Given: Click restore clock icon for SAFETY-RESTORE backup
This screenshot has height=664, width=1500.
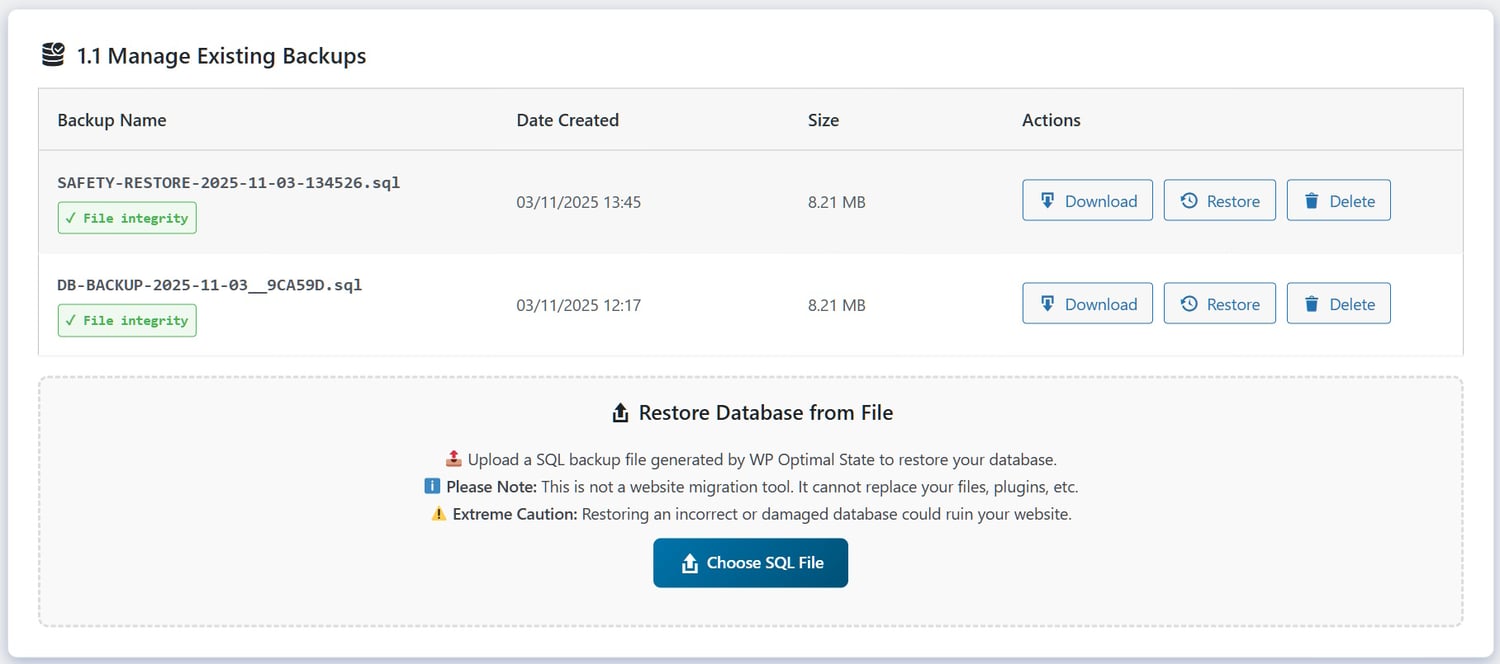Looking at the screenshot, I should click(1189, 201).
